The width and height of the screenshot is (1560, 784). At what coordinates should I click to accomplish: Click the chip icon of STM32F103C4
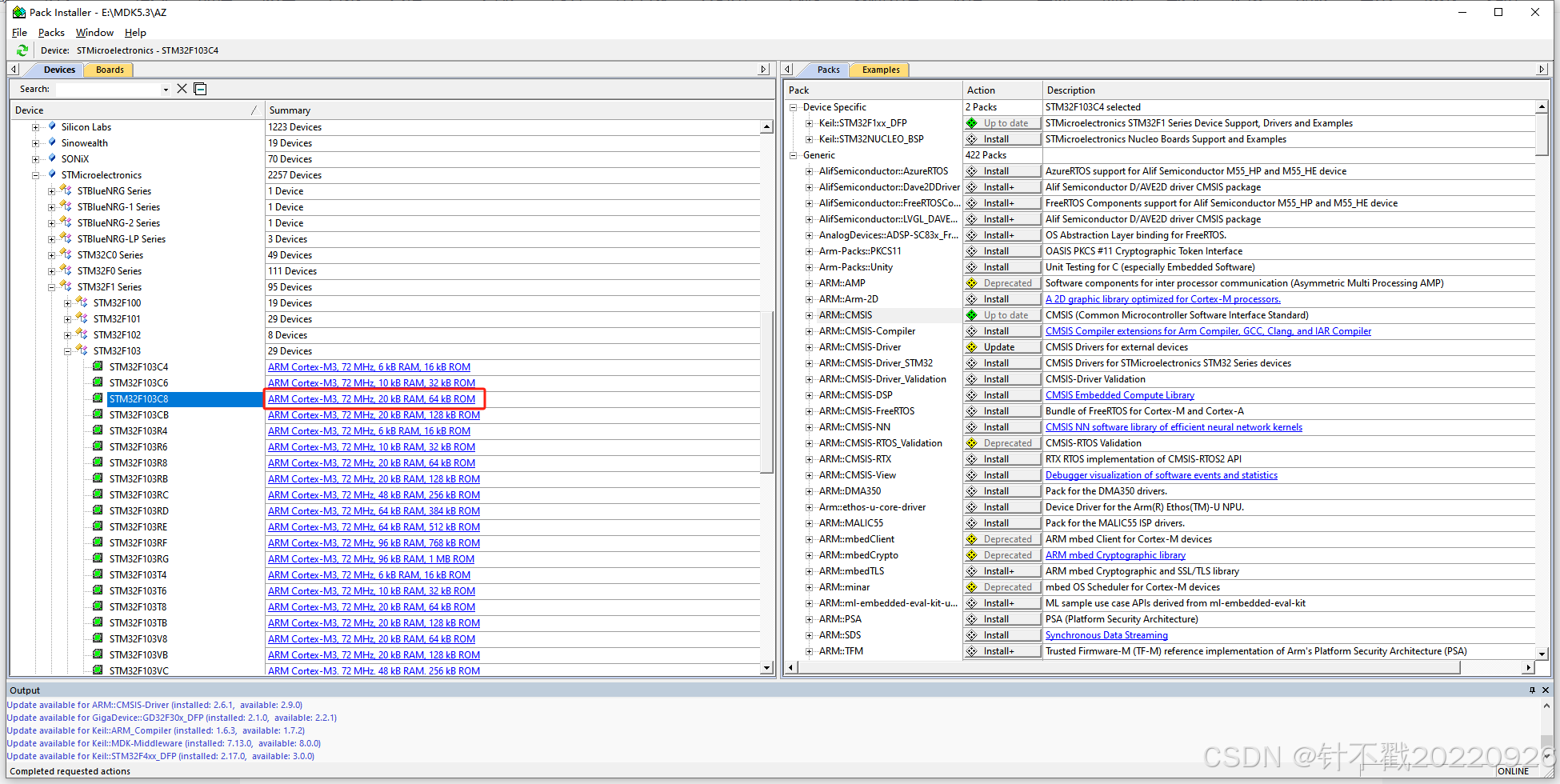click(98, 366)
